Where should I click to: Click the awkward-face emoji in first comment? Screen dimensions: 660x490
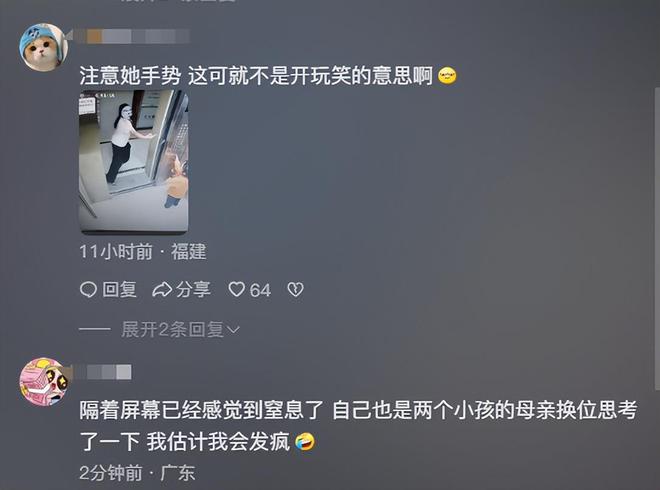point(447,76)
